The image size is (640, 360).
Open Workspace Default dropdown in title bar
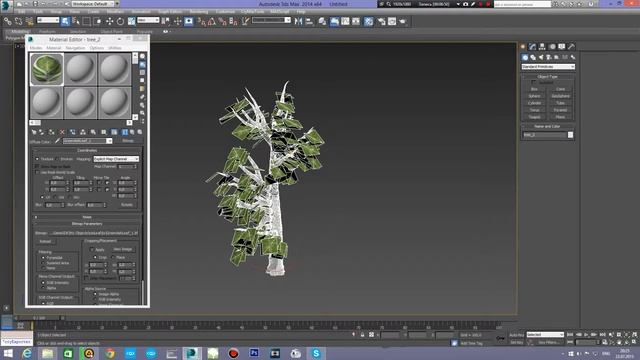[x=94, y=4]
